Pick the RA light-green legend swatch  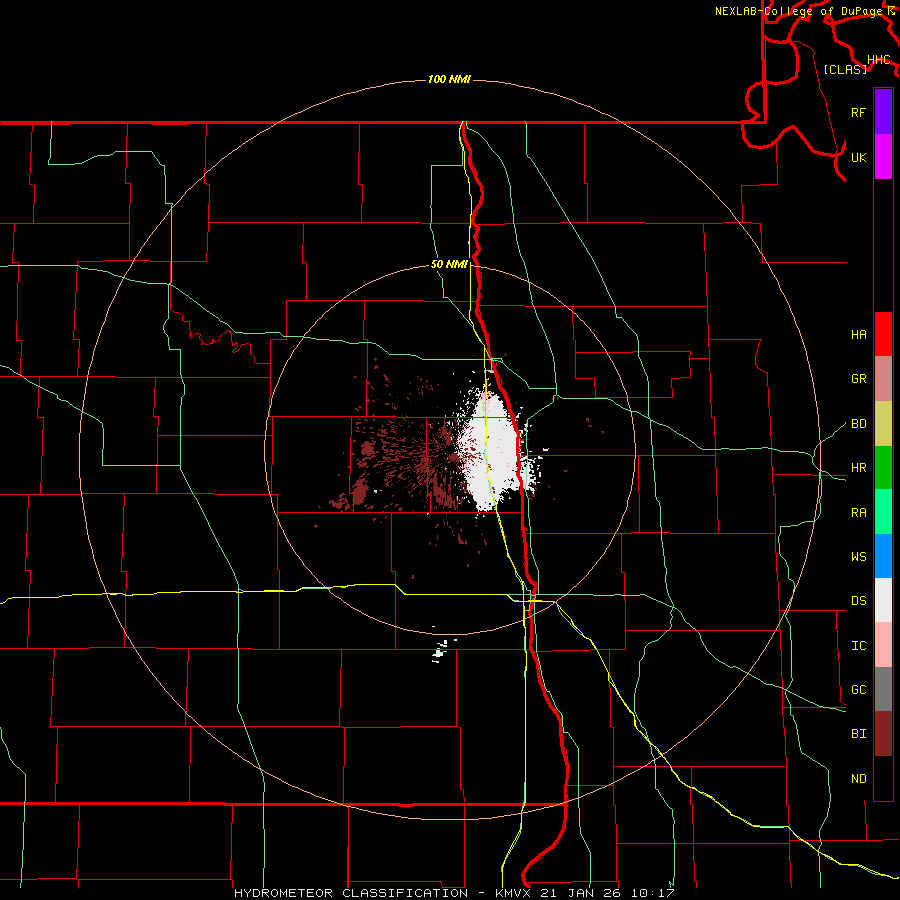(883, 512)
